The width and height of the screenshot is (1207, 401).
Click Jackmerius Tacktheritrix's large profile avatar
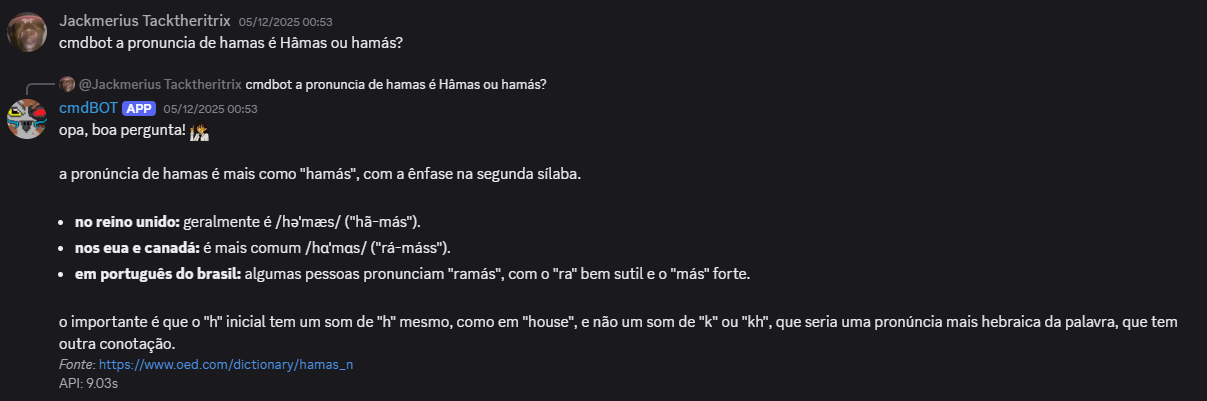[27, 31]
